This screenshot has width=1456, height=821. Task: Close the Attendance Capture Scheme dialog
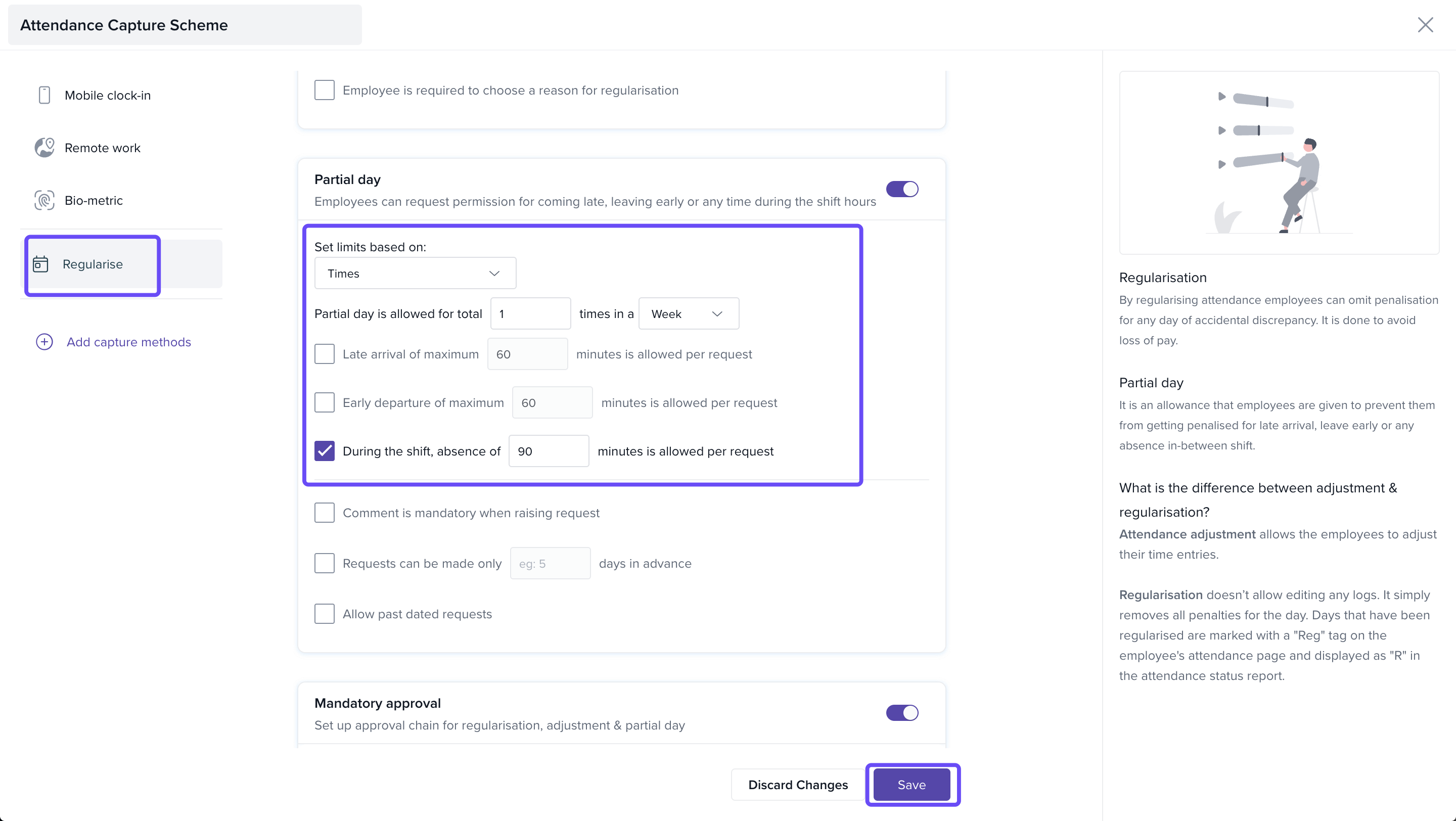click(x=1425, y=25)
